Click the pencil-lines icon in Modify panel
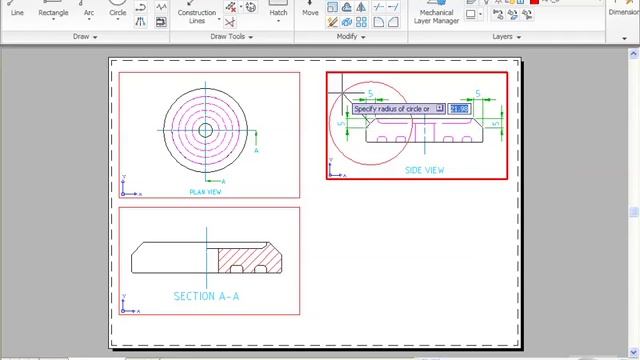Image resolution: width=640 pixels, height=360 pixels. pos(332,22)
